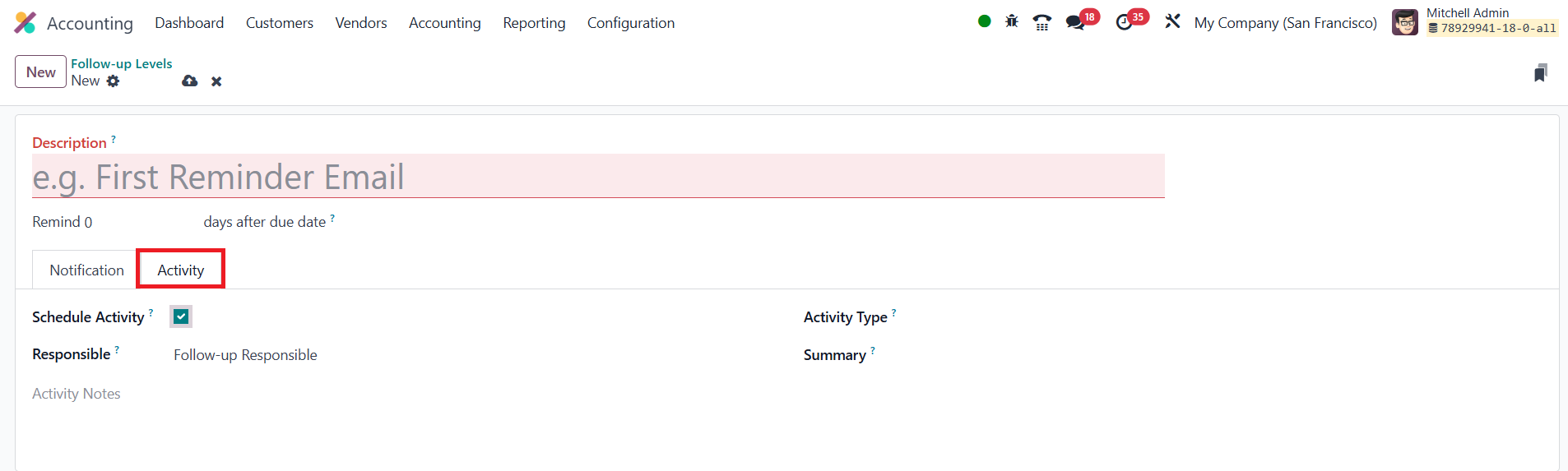Image resolution: width=1568 pixels, height=471 pixels.
Task: Open My Company (San Francisco) switcher
Action: click(1285, 23)
